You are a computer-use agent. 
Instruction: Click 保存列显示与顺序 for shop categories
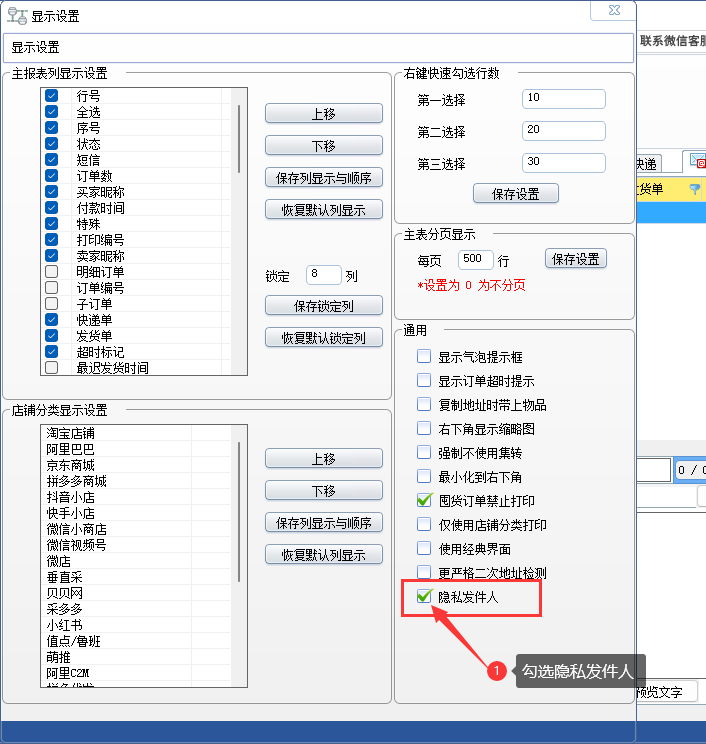tap(324, 522)
